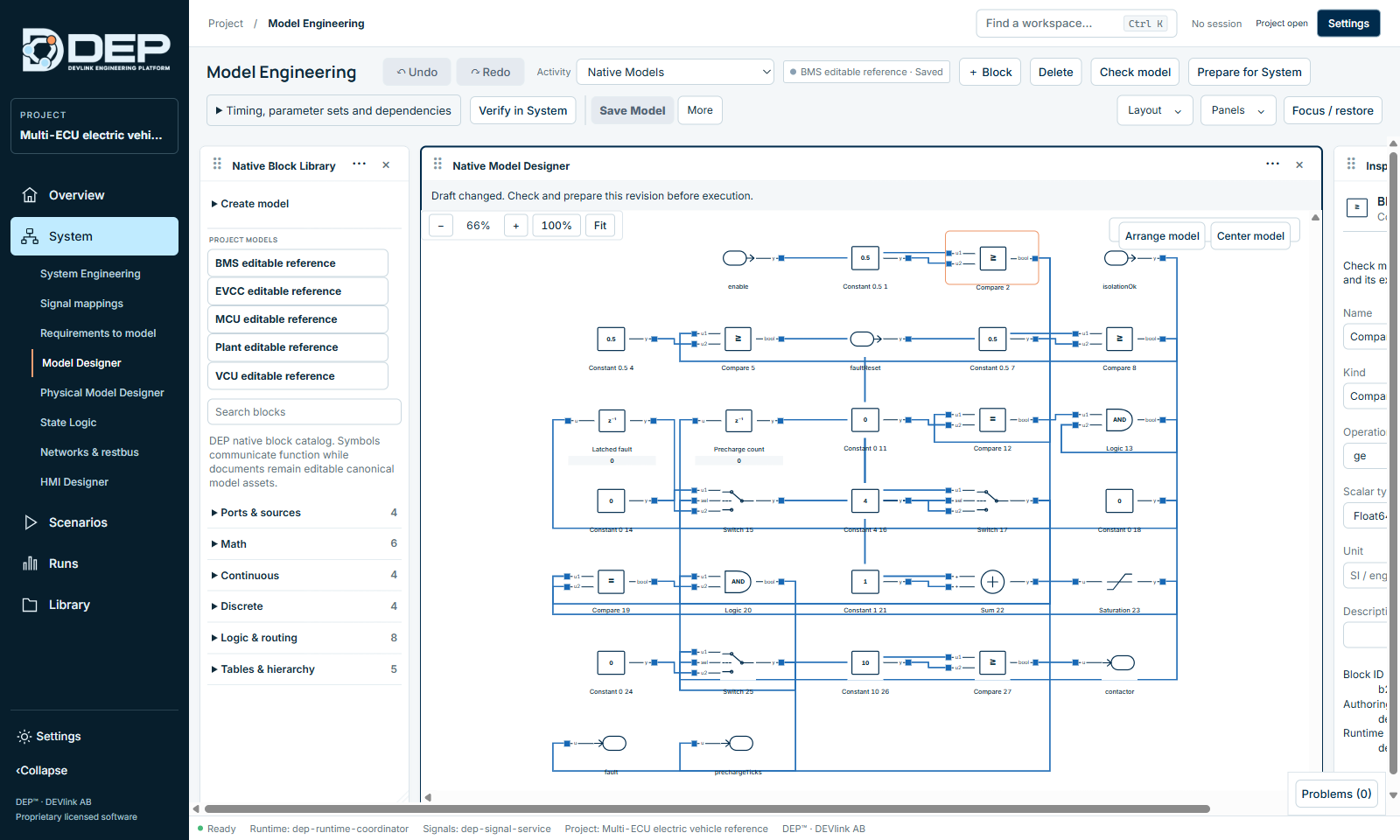Viewport: 1400px width, 840px height.
Task: Select the Logic 13 AND block
Action: 1119,420
